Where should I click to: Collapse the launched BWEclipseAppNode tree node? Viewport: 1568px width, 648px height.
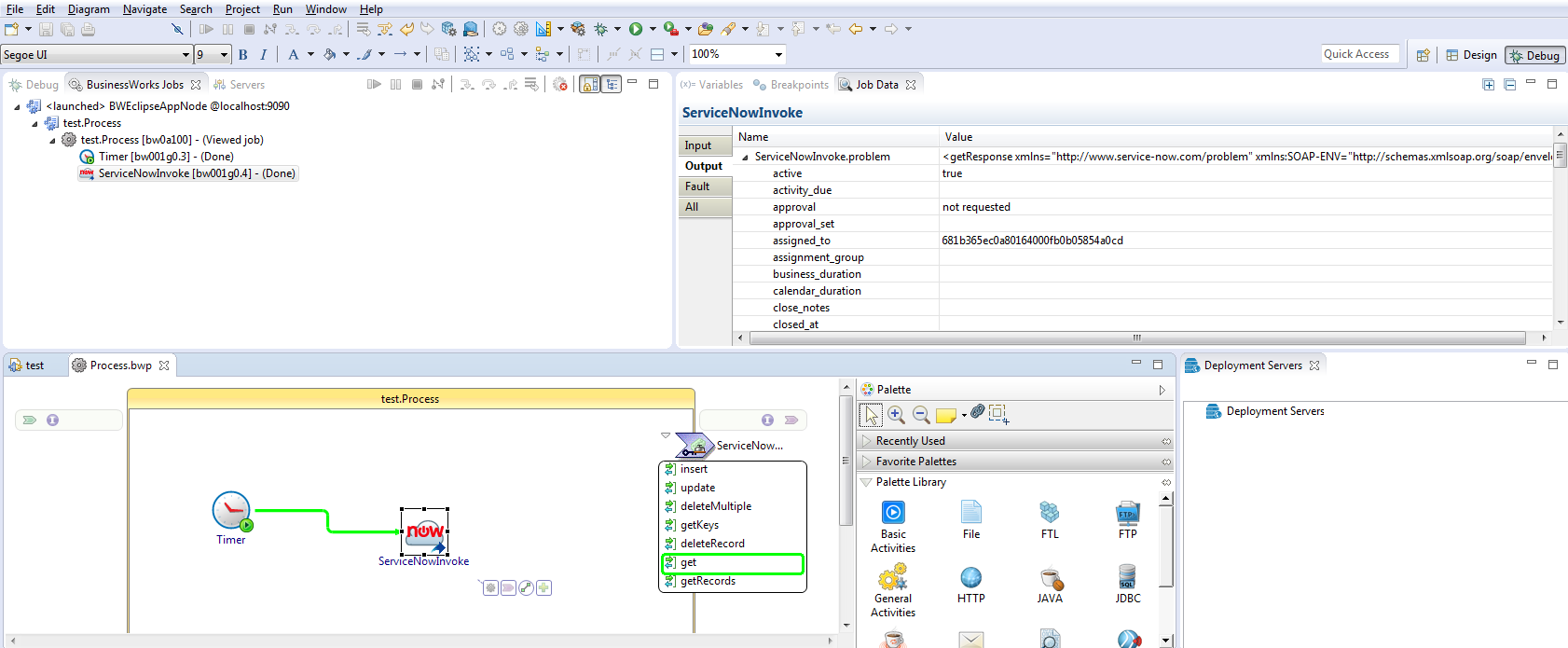pyautogui.click(x=17, y=107)
